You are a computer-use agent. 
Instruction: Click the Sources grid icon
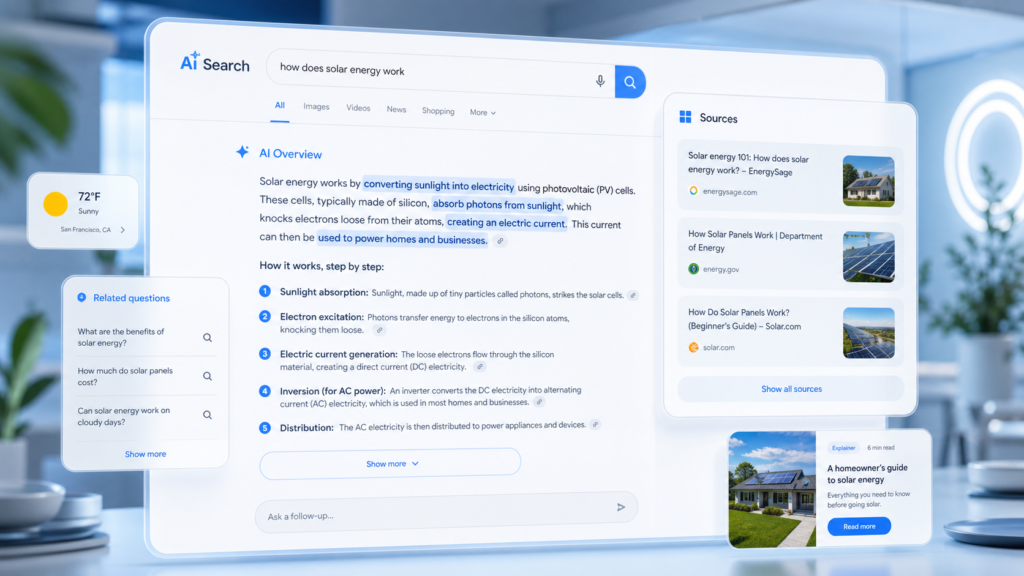(x=685, y=117)
